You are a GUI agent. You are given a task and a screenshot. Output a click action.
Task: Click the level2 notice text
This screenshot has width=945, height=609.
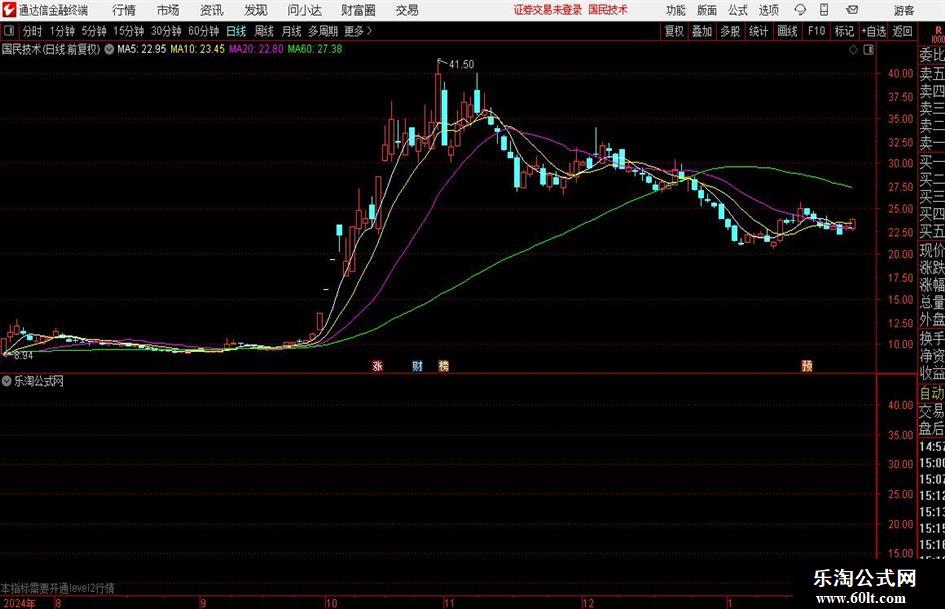(x=58, y=588)
